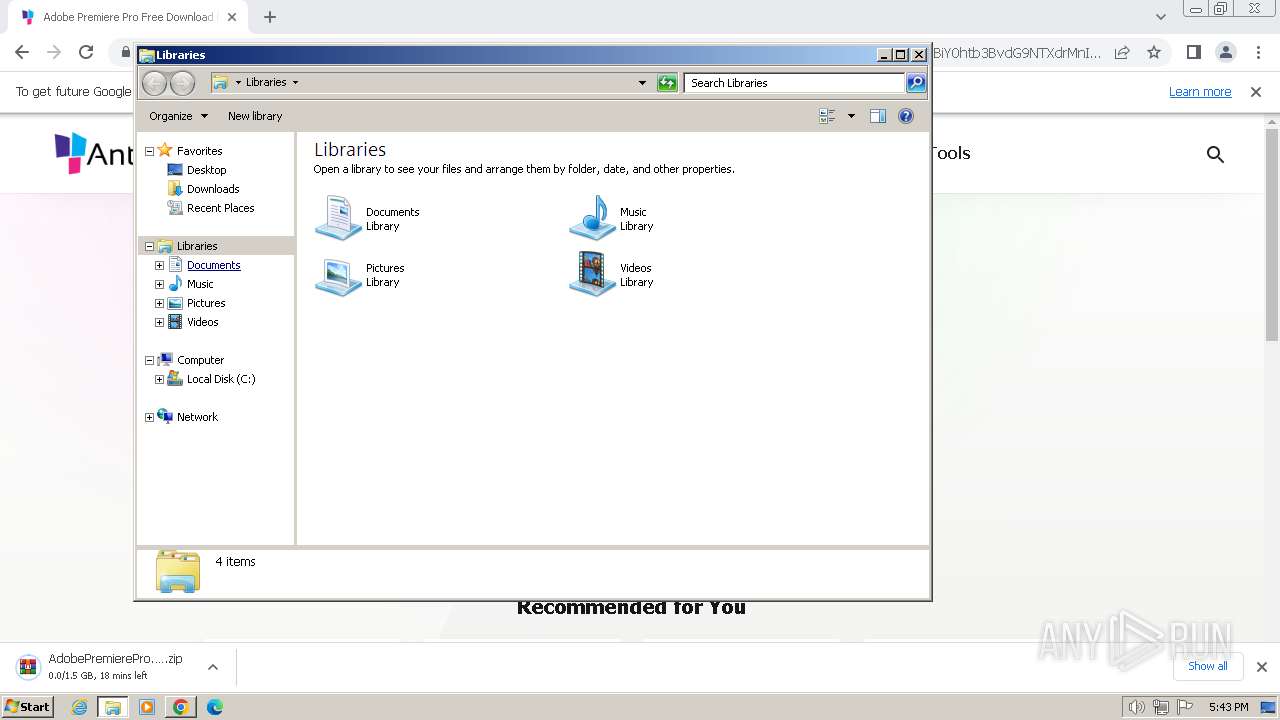Click the Learn more link
Screen dimensions: 1280x720
point(1200,92)
